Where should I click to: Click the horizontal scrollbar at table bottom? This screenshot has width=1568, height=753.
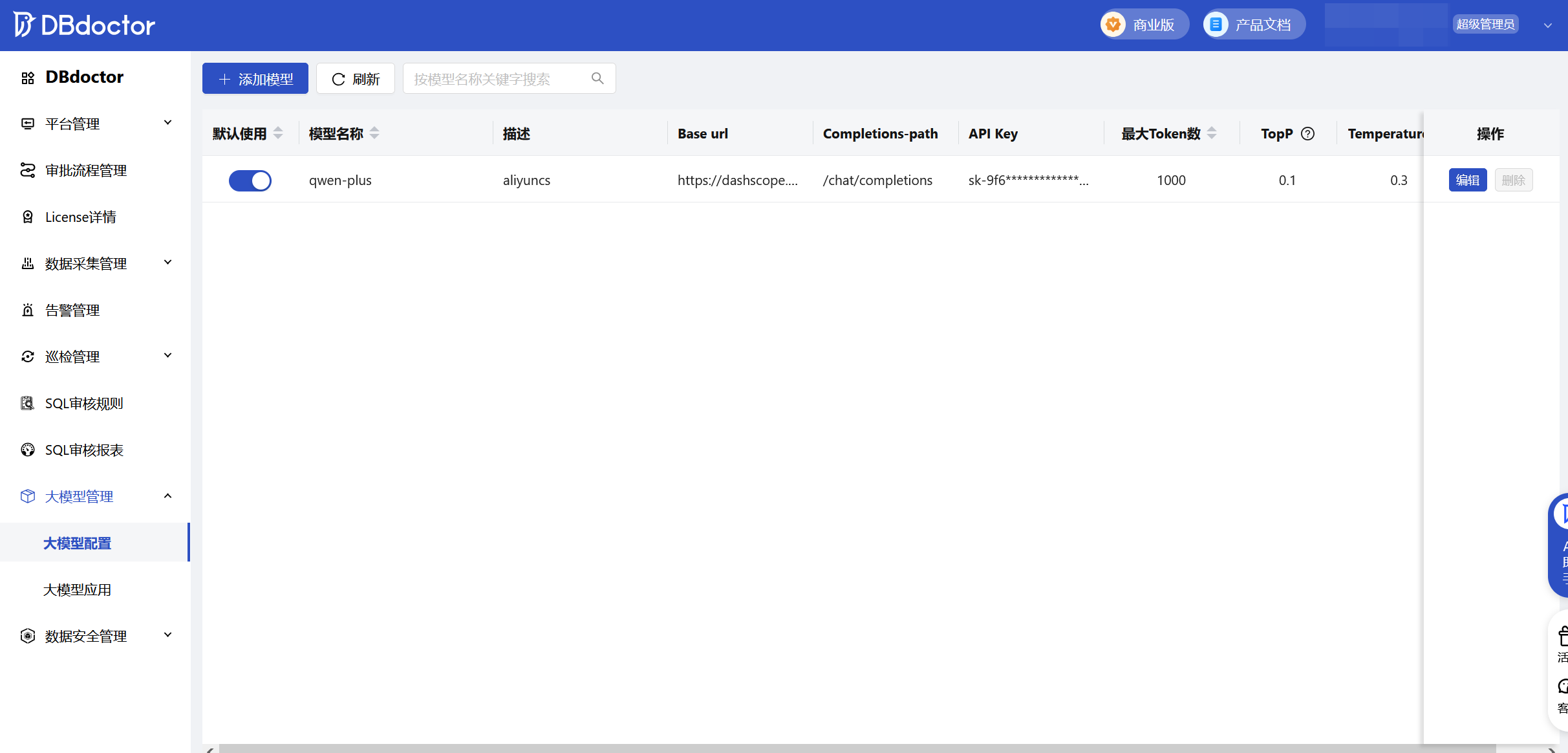tap(857, 748)
